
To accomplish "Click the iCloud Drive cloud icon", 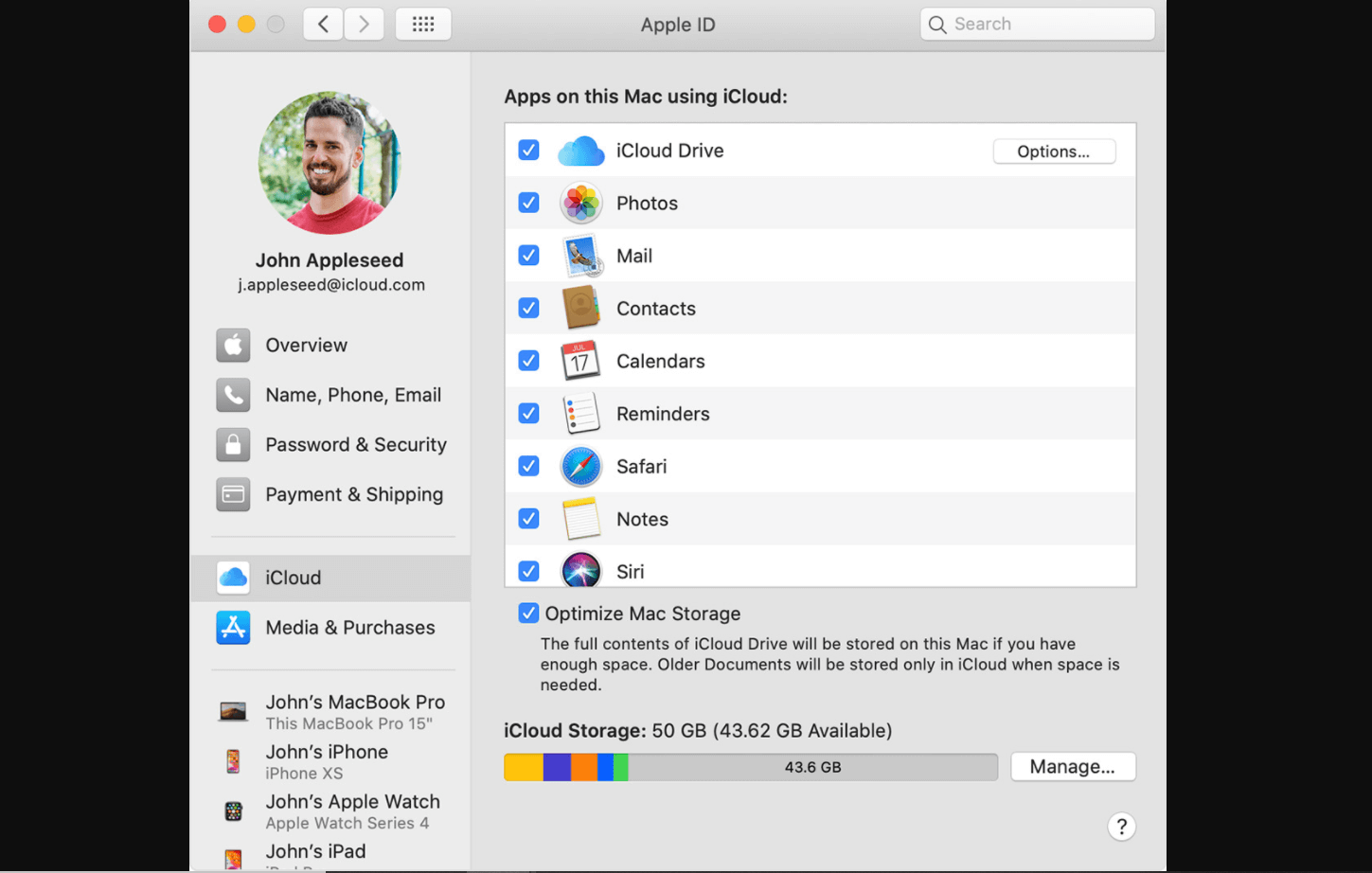I will click(x=580, y=151).
